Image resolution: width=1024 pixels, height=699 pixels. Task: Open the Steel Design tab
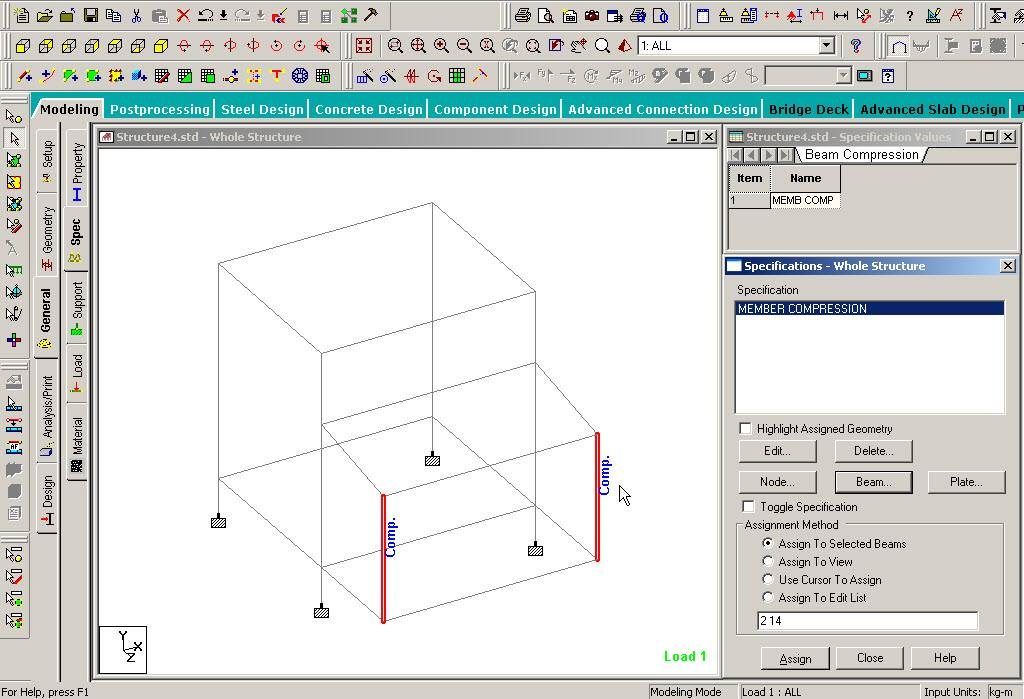point(263,109)
